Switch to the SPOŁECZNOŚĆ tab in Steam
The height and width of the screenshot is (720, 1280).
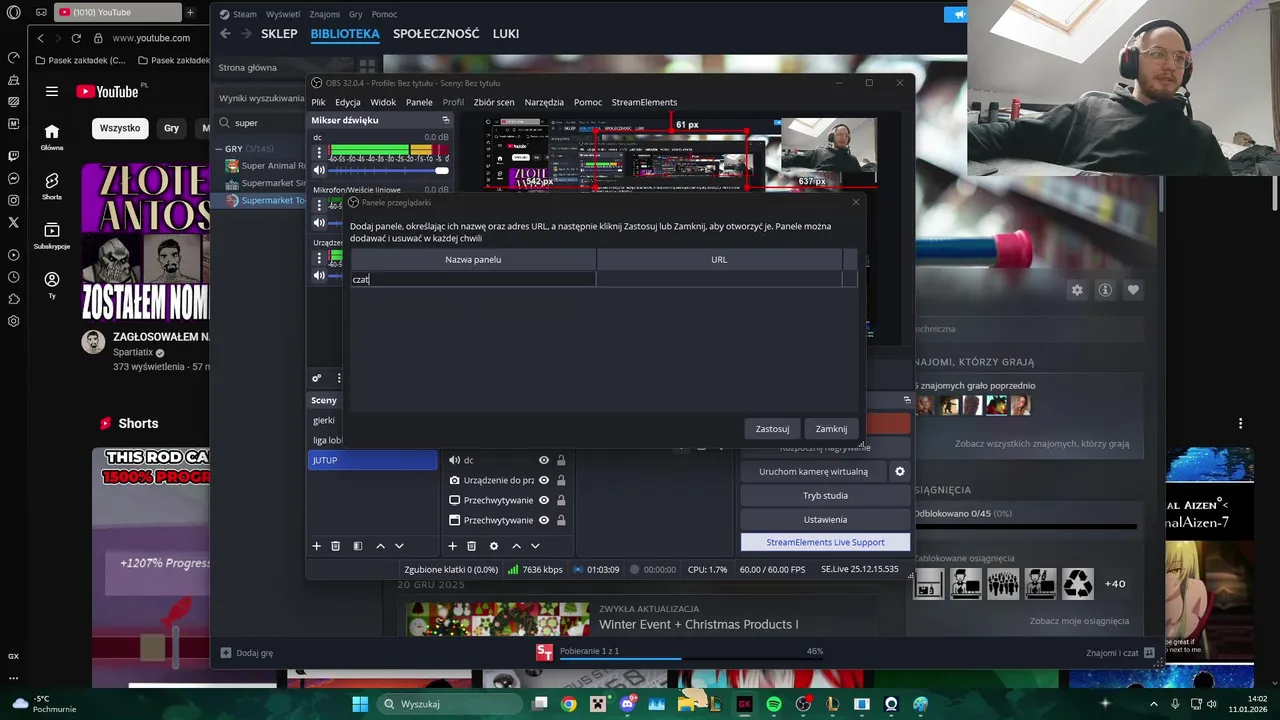(436, 33)
